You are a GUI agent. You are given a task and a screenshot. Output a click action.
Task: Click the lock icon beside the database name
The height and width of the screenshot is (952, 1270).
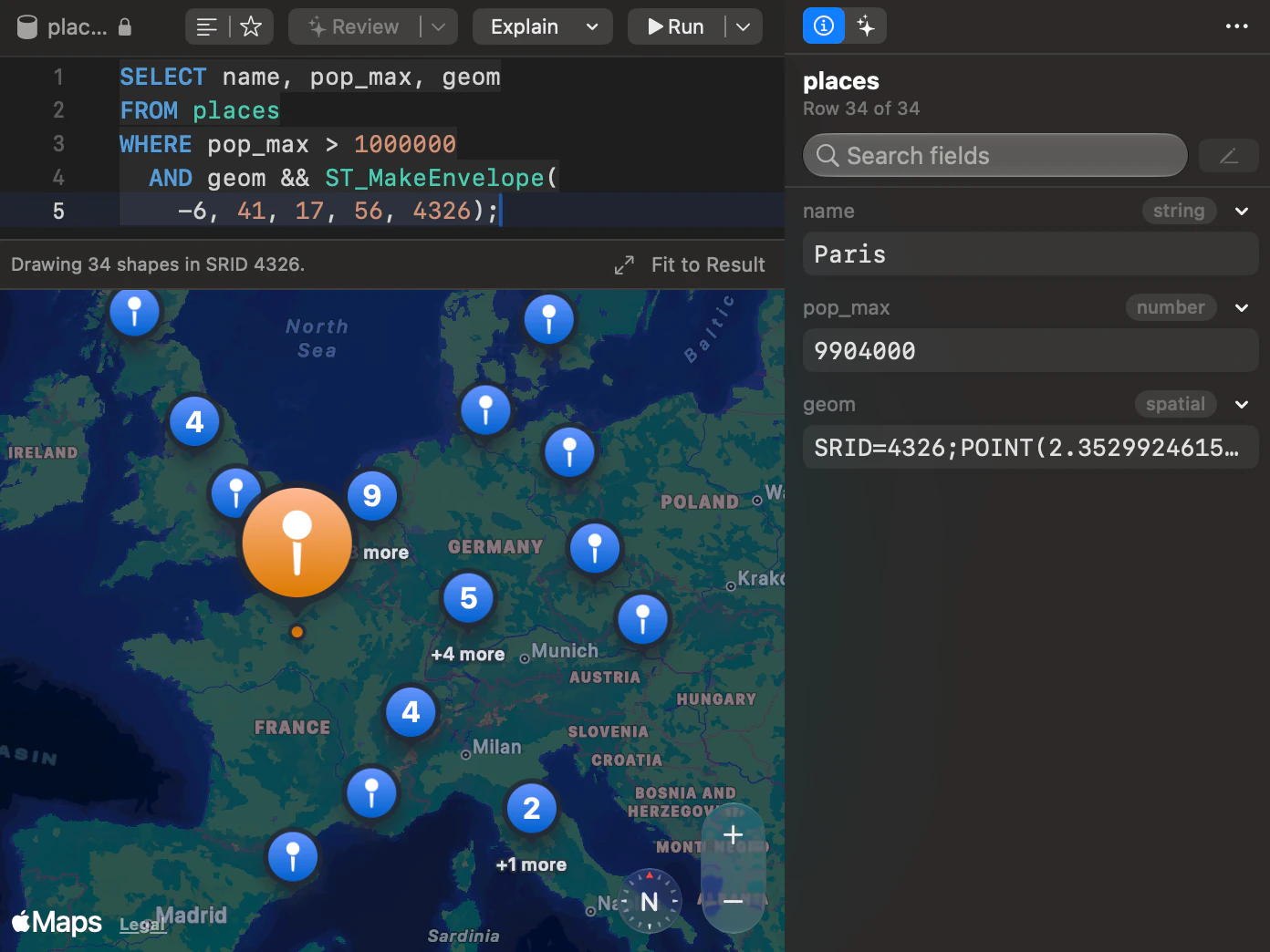pyautogui.click(x=125, y=27)
